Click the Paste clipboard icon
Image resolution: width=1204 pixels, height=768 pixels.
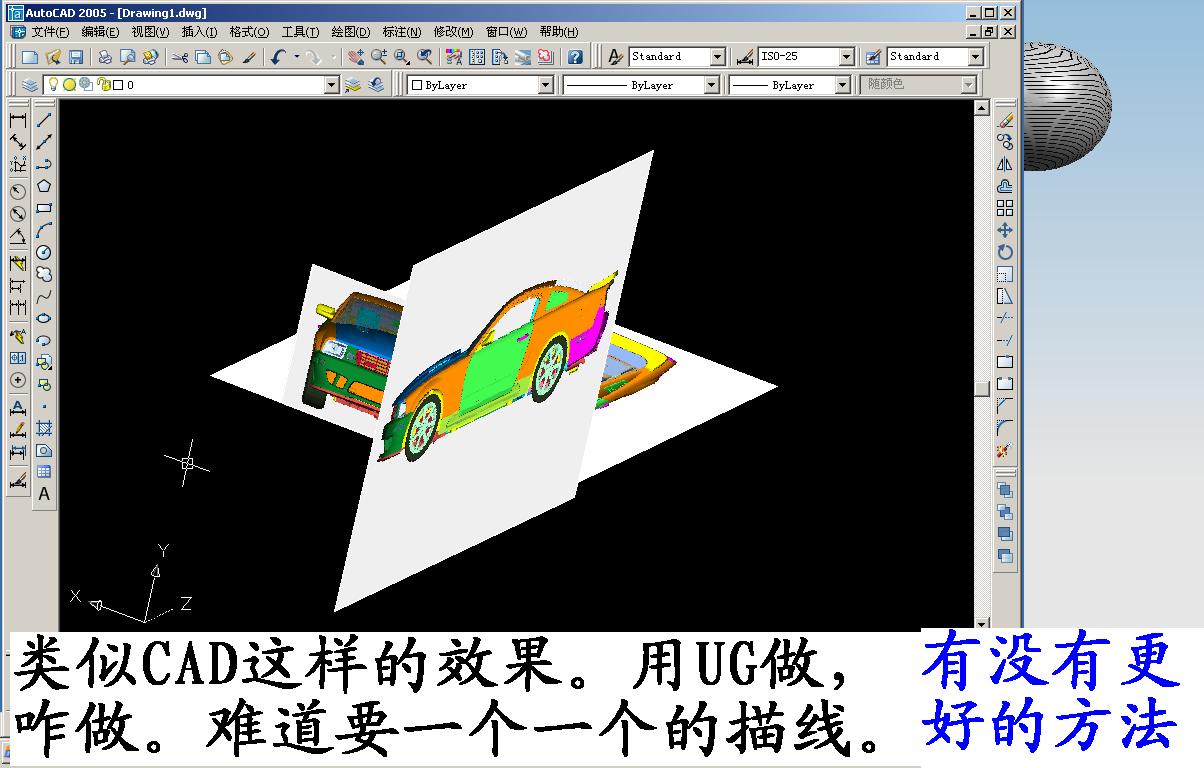coord(225,57)
